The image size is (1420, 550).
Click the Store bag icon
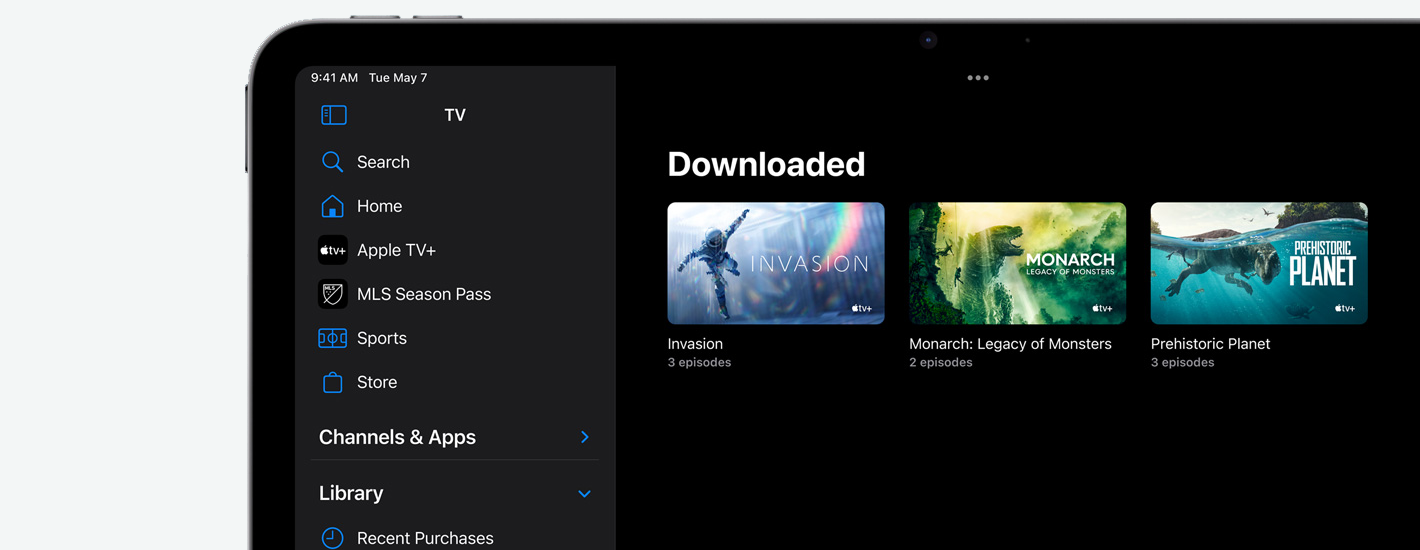pyautogui.click(x=332, y=382)
